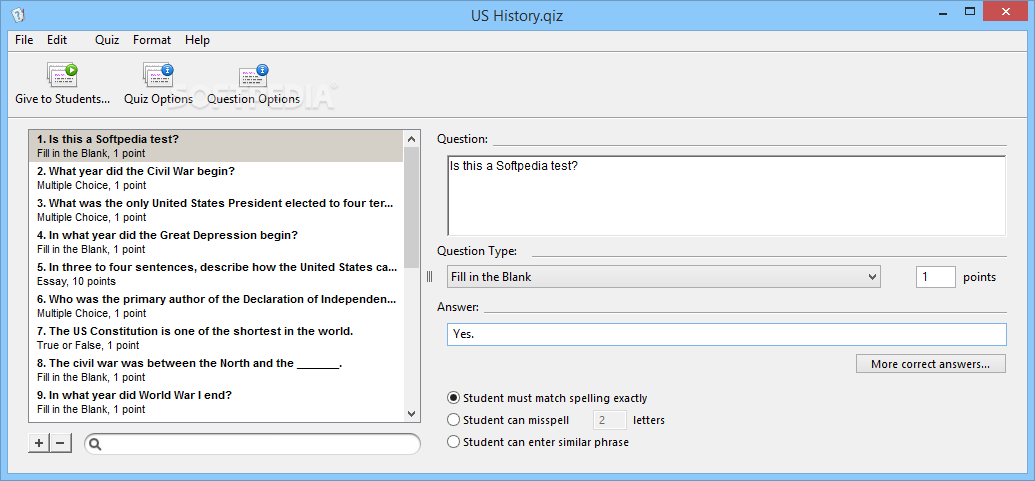Click the question list scrollbar thumb

(x=411, y=207)
